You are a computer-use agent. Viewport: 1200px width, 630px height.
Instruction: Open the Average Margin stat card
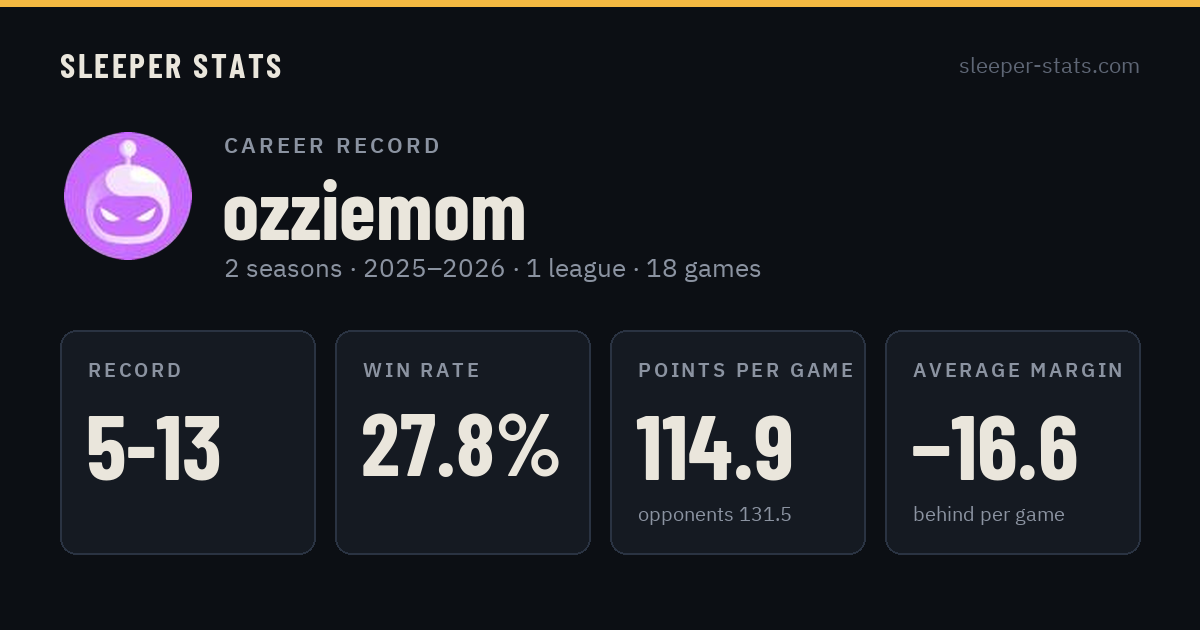(x=1013, y=442)
